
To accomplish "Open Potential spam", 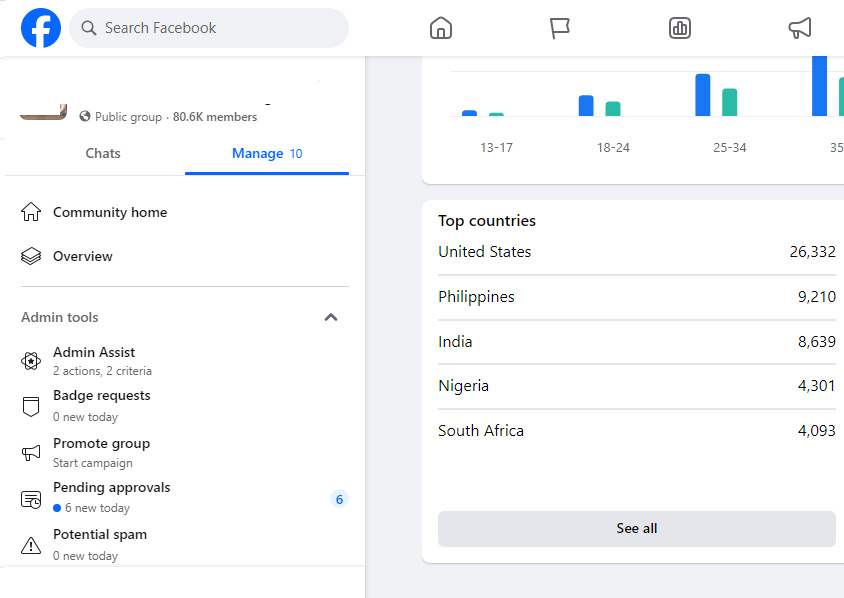I will [x=185, y=545].
